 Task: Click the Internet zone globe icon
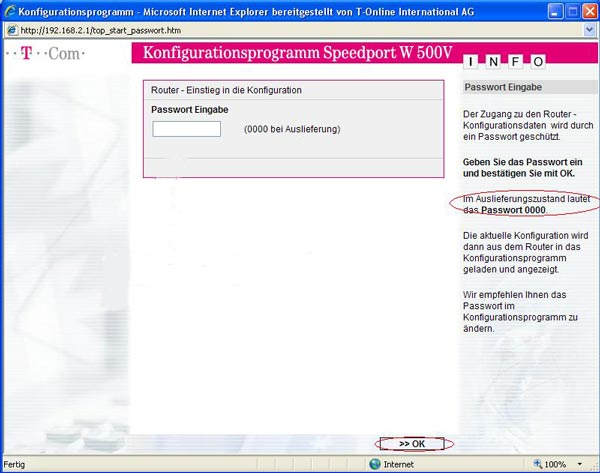coord(375,464)
